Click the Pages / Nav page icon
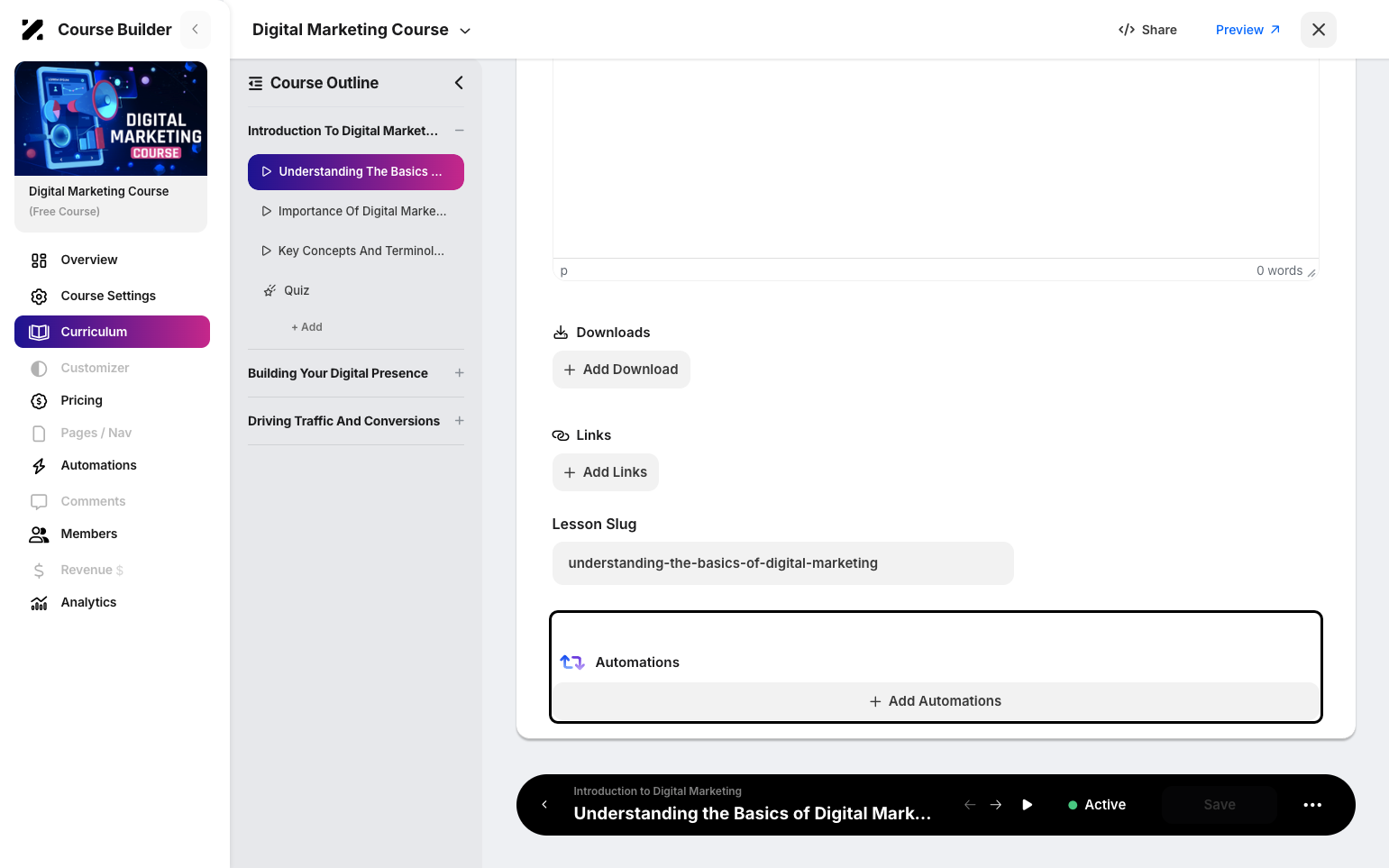The height and width of the screenshot is (868, 1389). coord(39,434)
